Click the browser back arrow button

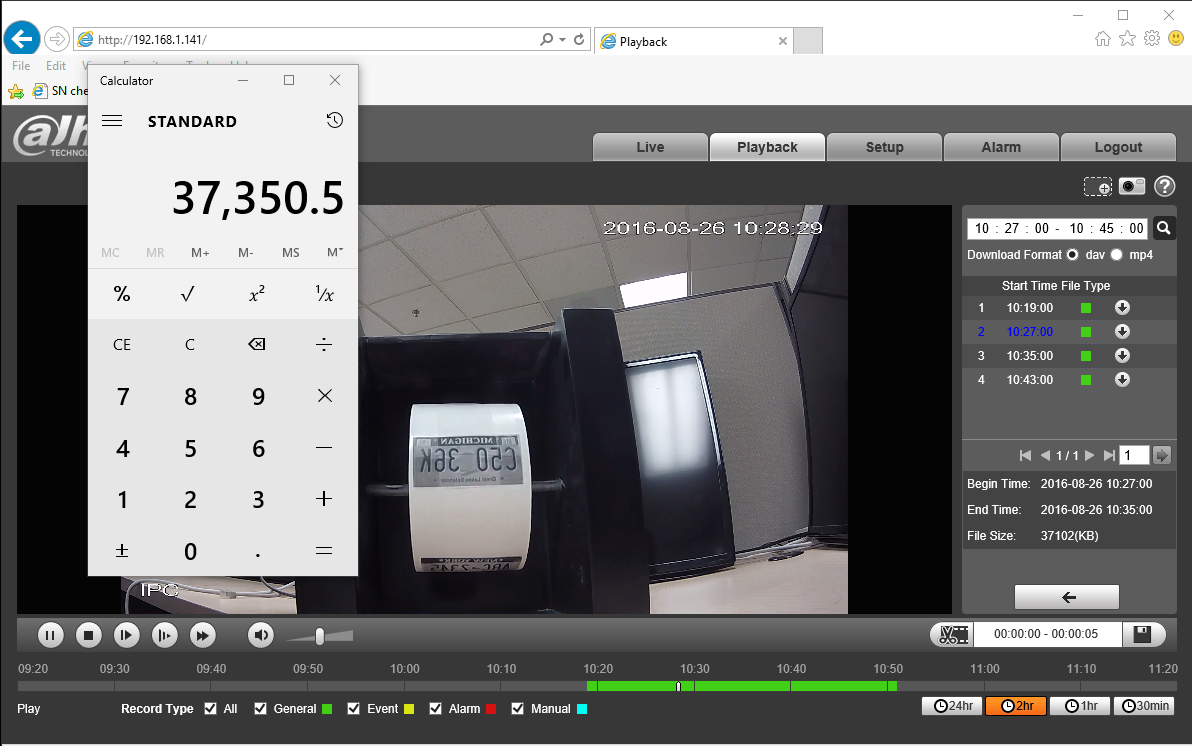(x=22, y=39)
